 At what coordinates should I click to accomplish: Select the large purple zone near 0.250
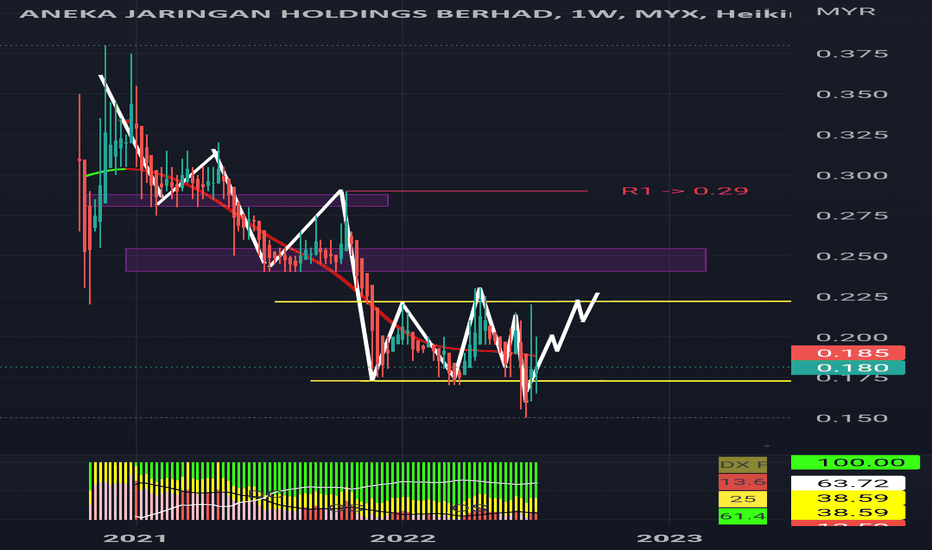(416, 260)
